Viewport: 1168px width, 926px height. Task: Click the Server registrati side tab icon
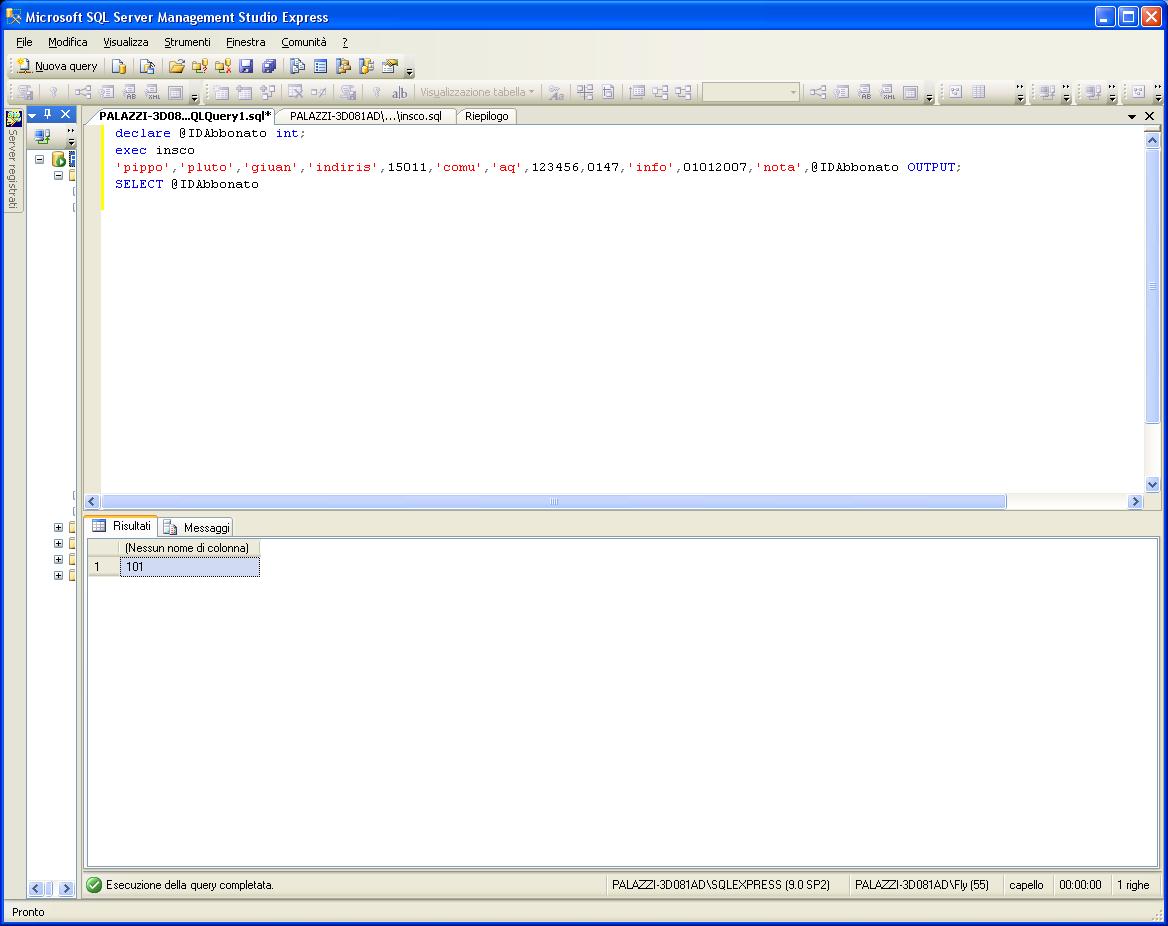click(x=13, y=118)
